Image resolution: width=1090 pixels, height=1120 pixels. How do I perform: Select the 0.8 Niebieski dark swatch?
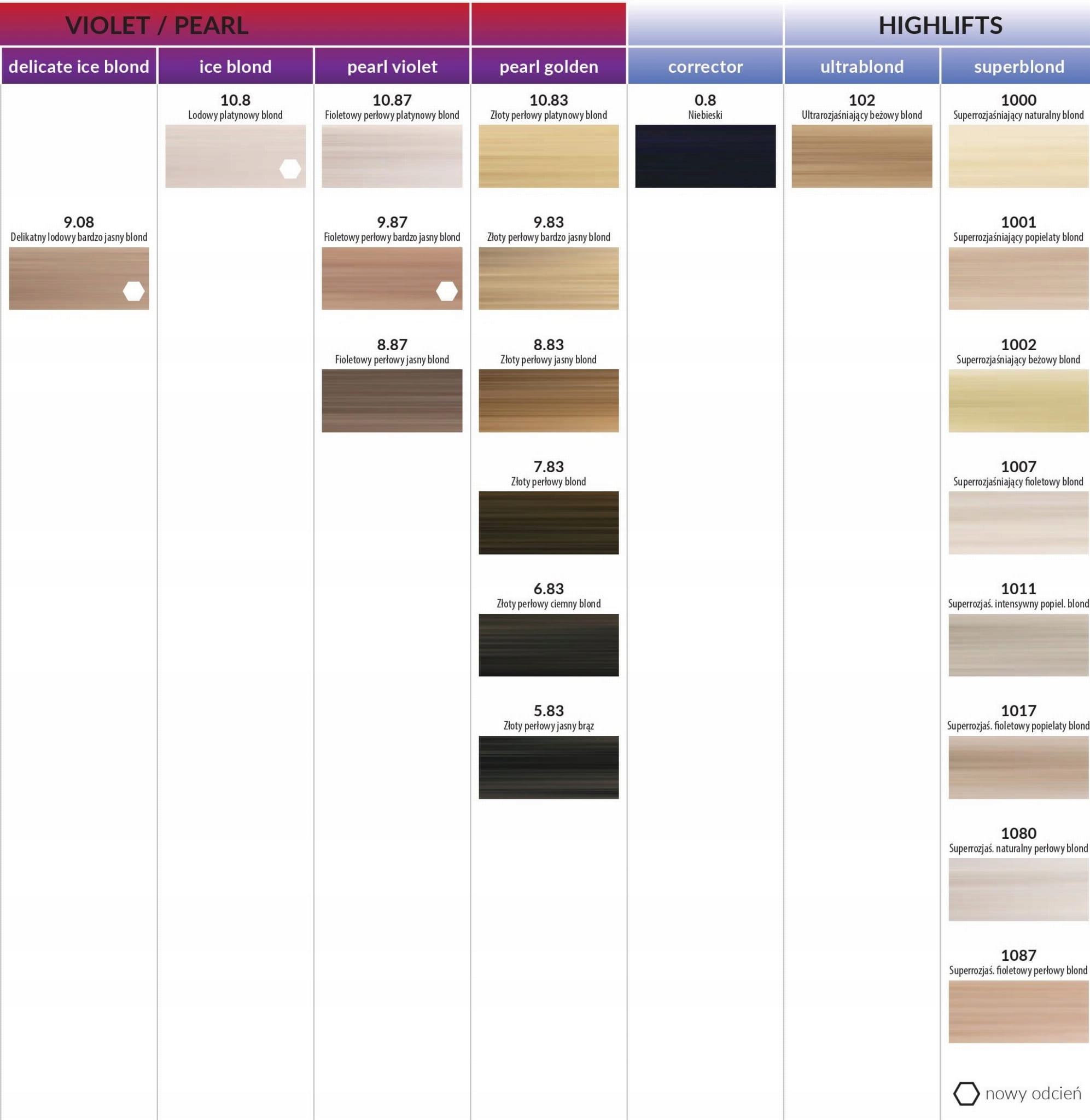[x=705, y=156]
